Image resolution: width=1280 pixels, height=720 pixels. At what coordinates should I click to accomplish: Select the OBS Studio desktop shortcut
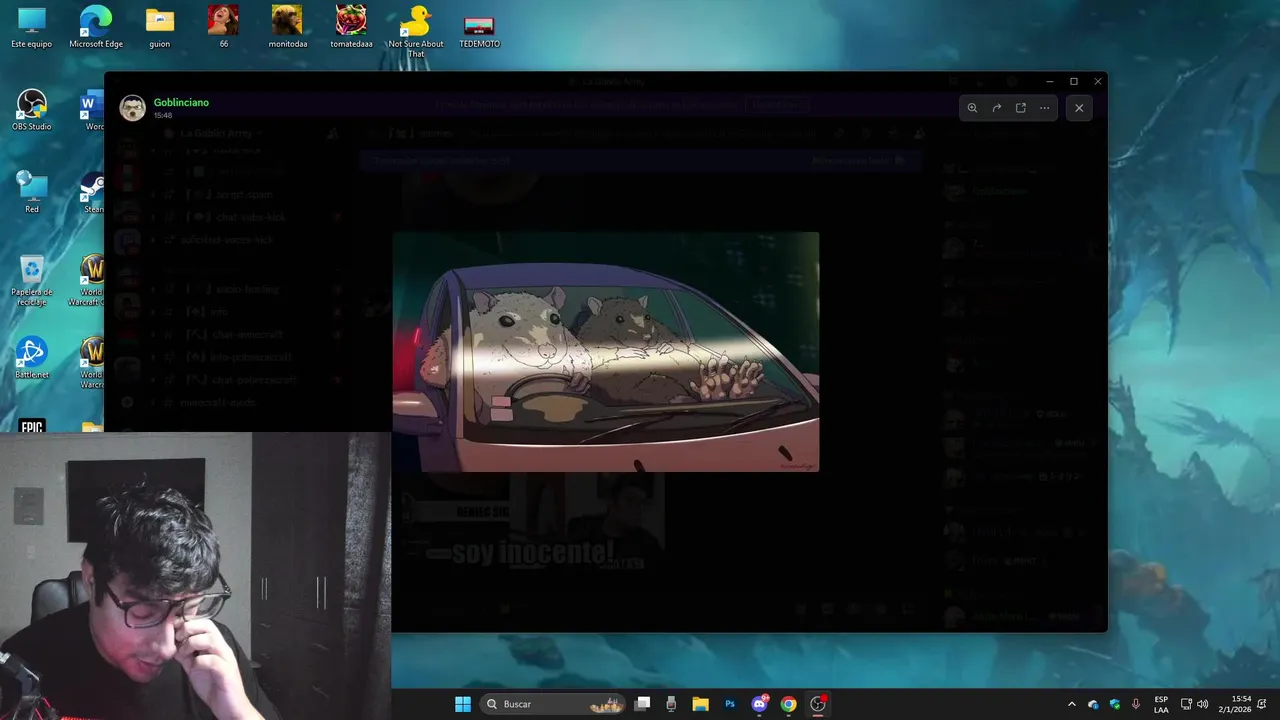point(32,110)
